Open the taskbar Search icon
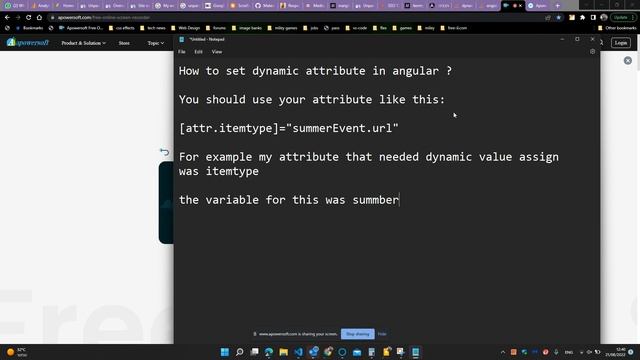Image resolution: width=640 pixels, height=360 pixels. (x=240, y=352)
